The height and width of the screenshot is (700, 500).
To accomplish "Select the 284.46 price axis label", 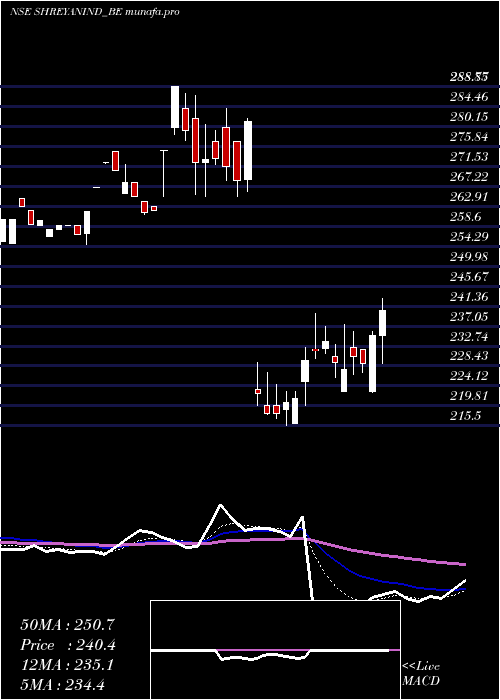I will tap(468, 97).
